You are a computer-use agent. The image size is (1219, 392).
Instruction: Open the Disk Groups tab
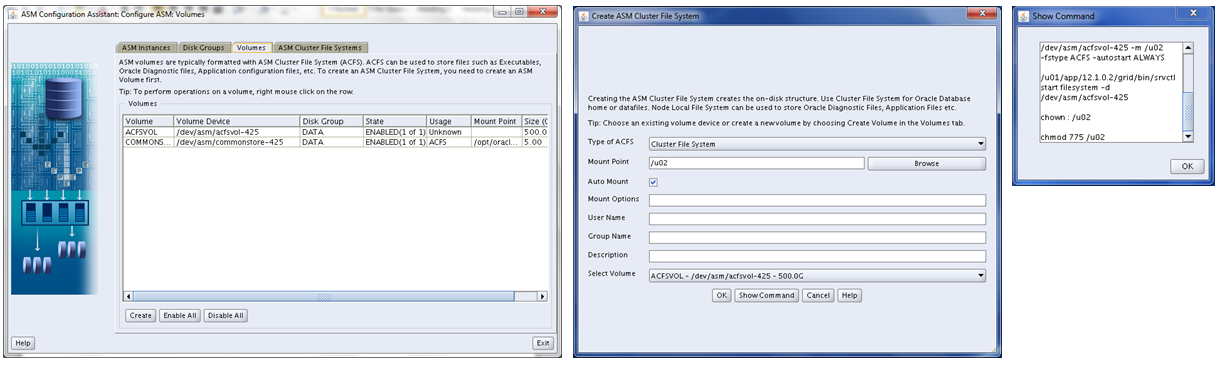click(x=204, y=47)
